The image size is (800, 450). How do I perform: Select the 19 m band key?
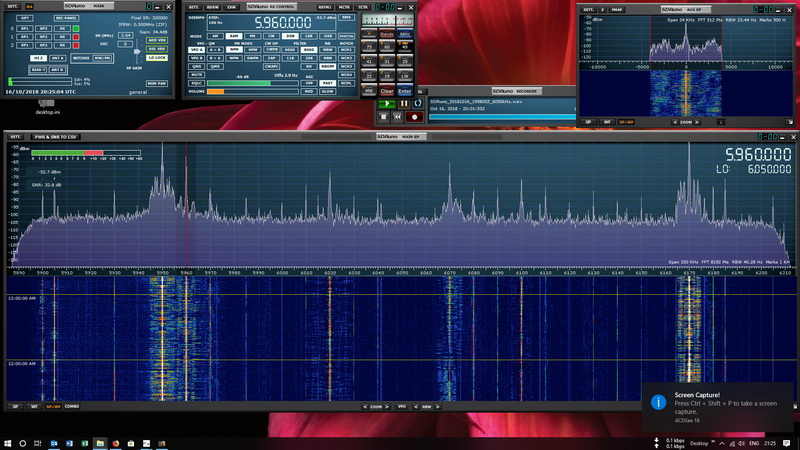pos(387,76)
